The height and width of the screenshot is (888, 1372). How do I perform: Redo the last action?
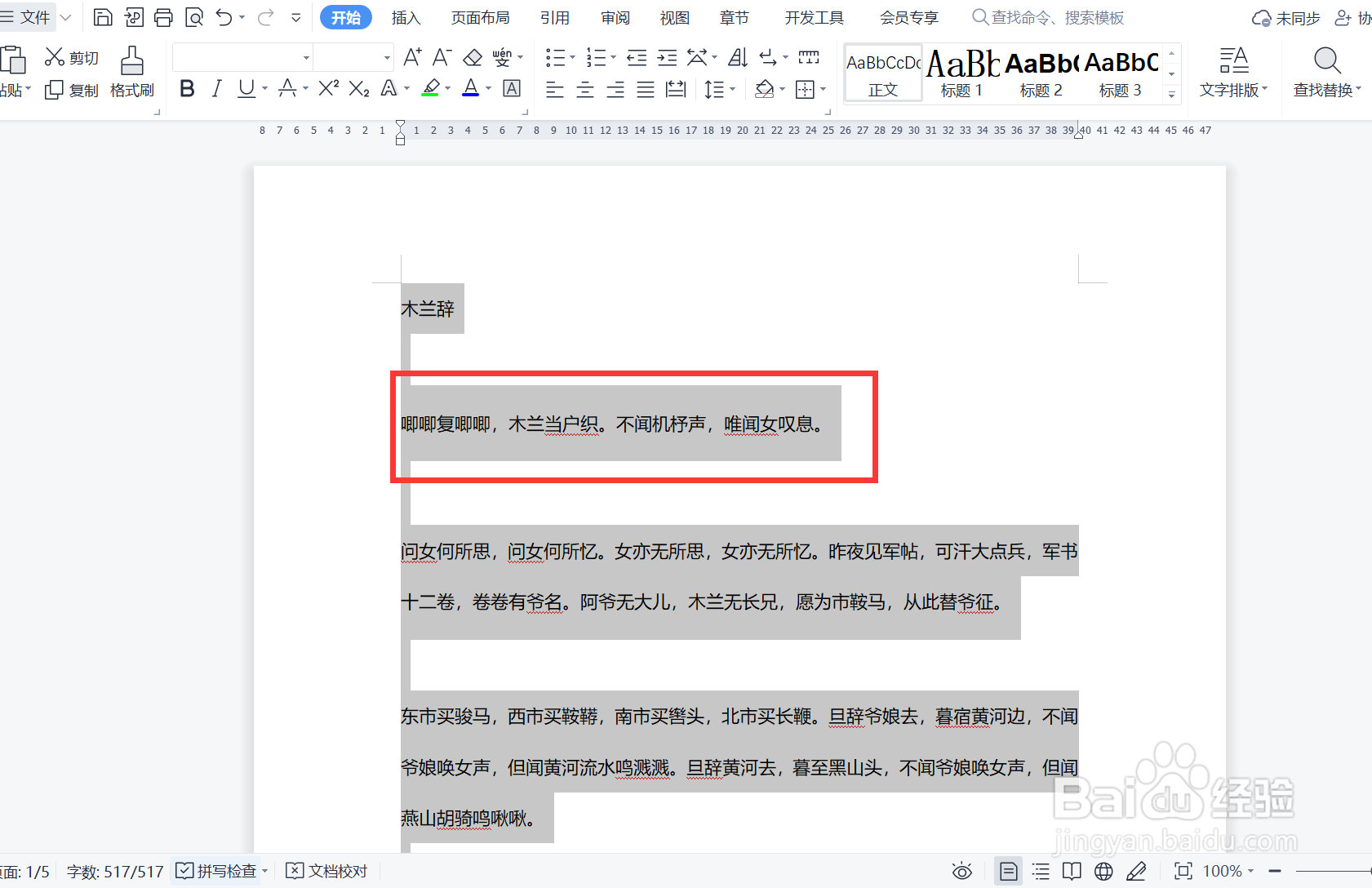click(x=265, y=17)
